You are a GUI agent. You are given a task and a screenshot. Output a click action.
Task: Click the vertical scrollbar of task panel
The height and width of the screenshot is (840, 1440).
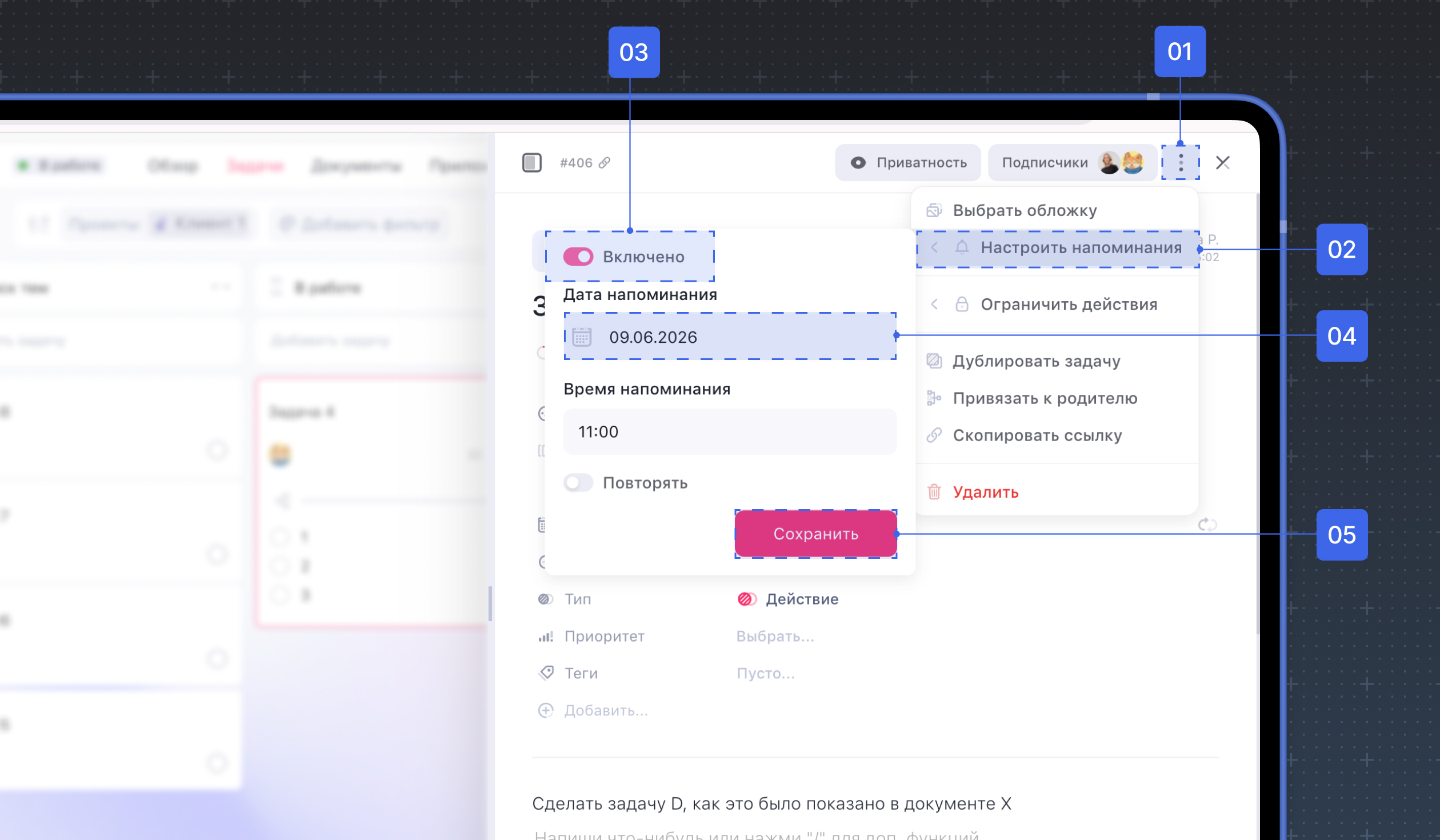[1258, 414]
